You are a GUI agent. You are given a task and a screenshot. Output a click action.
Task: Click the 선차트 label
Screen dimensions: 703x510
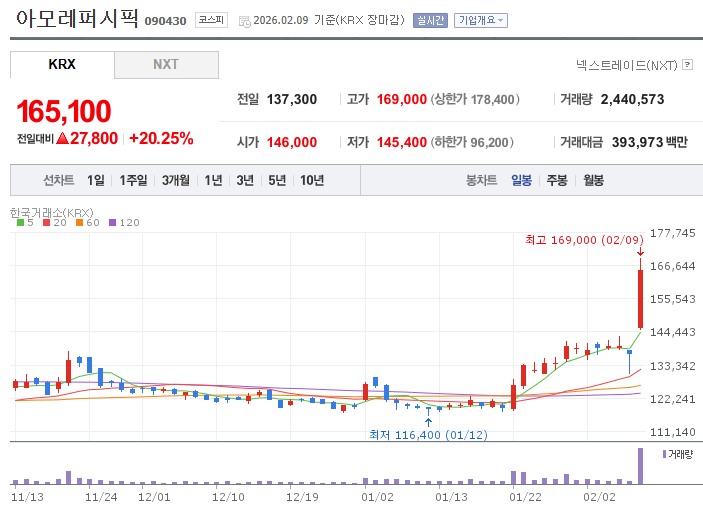[x=59, y=180]
